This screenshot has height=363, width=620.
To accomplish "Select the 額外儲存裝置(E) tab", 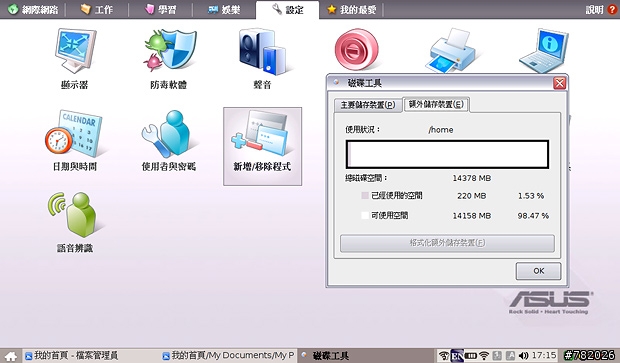I will [436, 104].
